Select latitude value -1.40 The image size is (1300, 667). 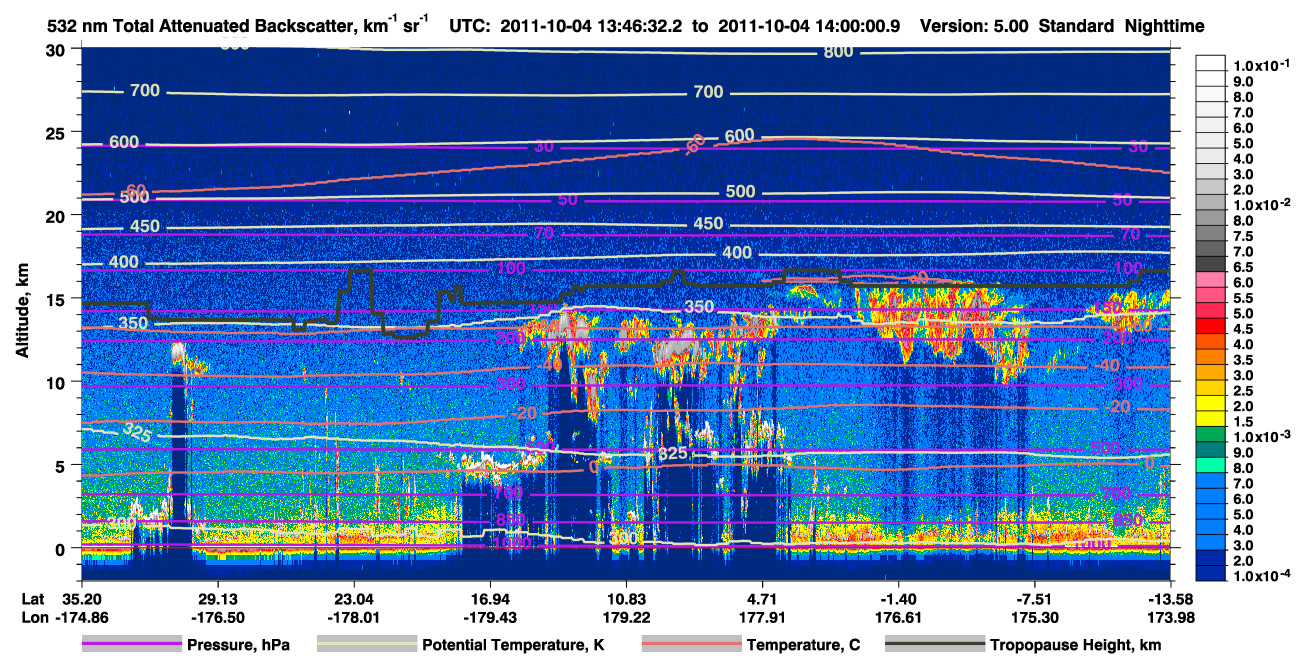[898, 598]
